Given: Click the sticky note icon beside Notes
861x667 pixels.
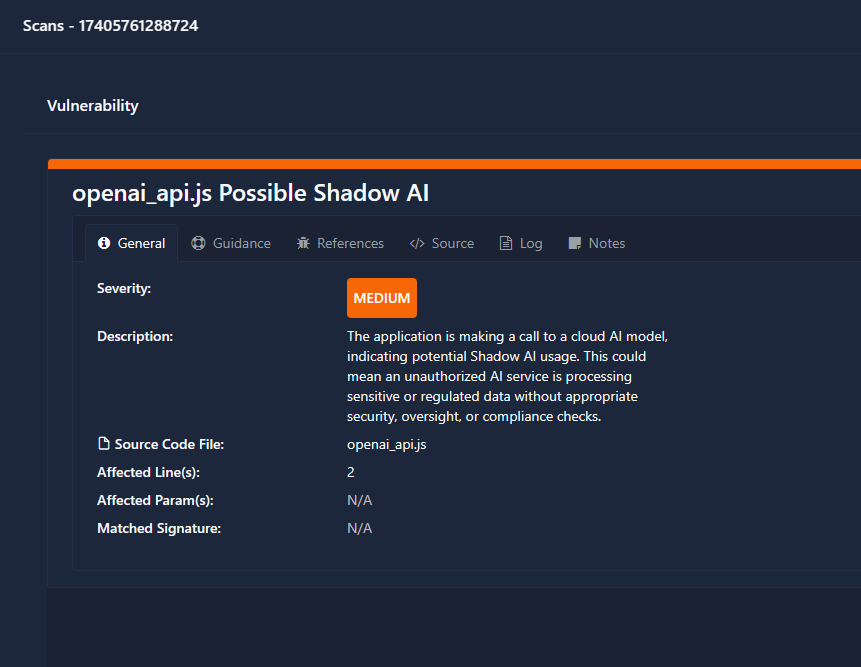Looking at the screenshot, I should coord(574,243).
